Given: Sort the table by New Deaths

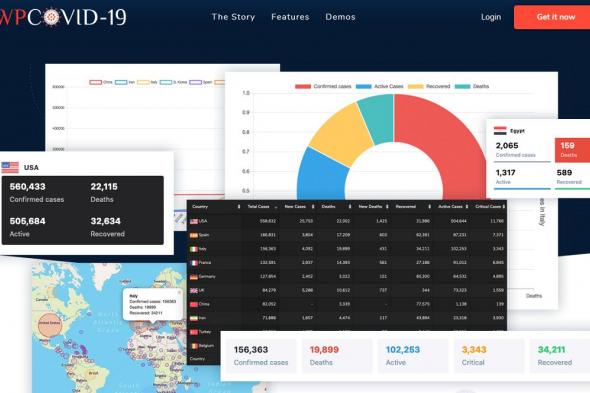Looking at the screenshot, I should (373, 206).
